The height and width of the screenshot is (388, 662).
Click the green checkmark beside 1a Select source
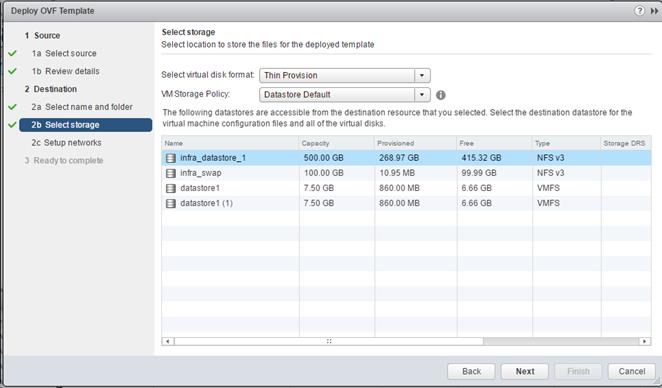click(12, 53)
